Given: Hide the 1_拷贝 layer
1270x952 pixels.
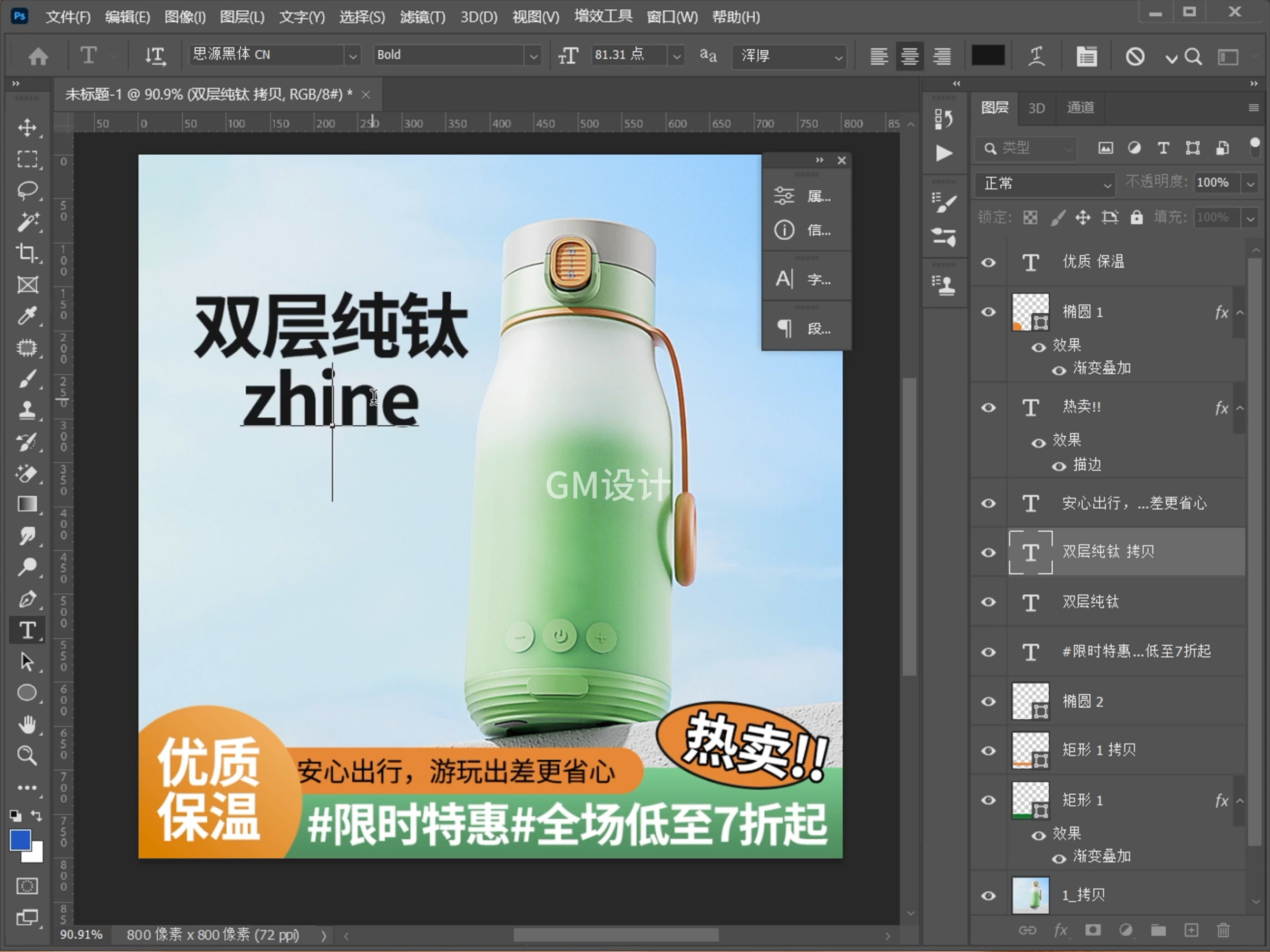Looking at the screenshot, I should tap(988, 895).
